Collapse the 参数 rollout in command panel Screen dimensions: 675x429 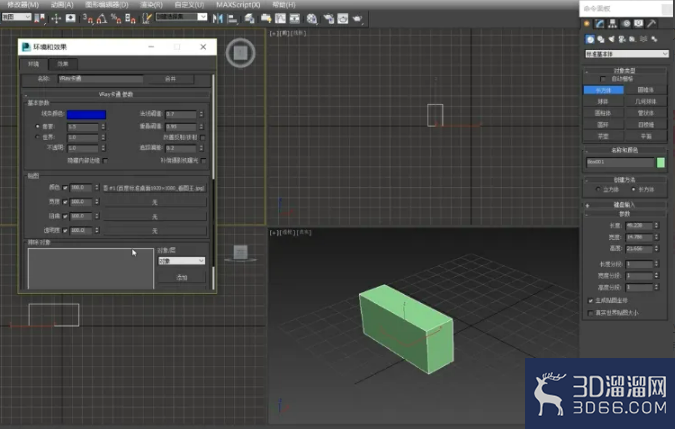click(625, 214)
